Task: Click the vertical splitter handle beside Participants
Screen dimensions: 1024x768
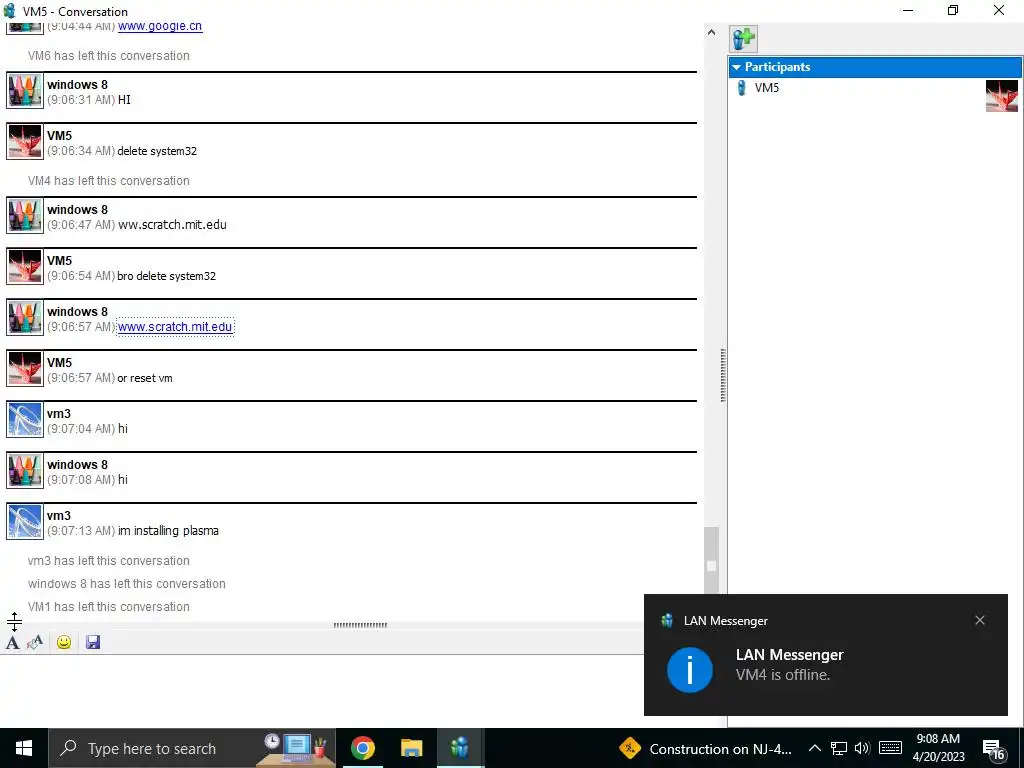Action: pos(723,376)
